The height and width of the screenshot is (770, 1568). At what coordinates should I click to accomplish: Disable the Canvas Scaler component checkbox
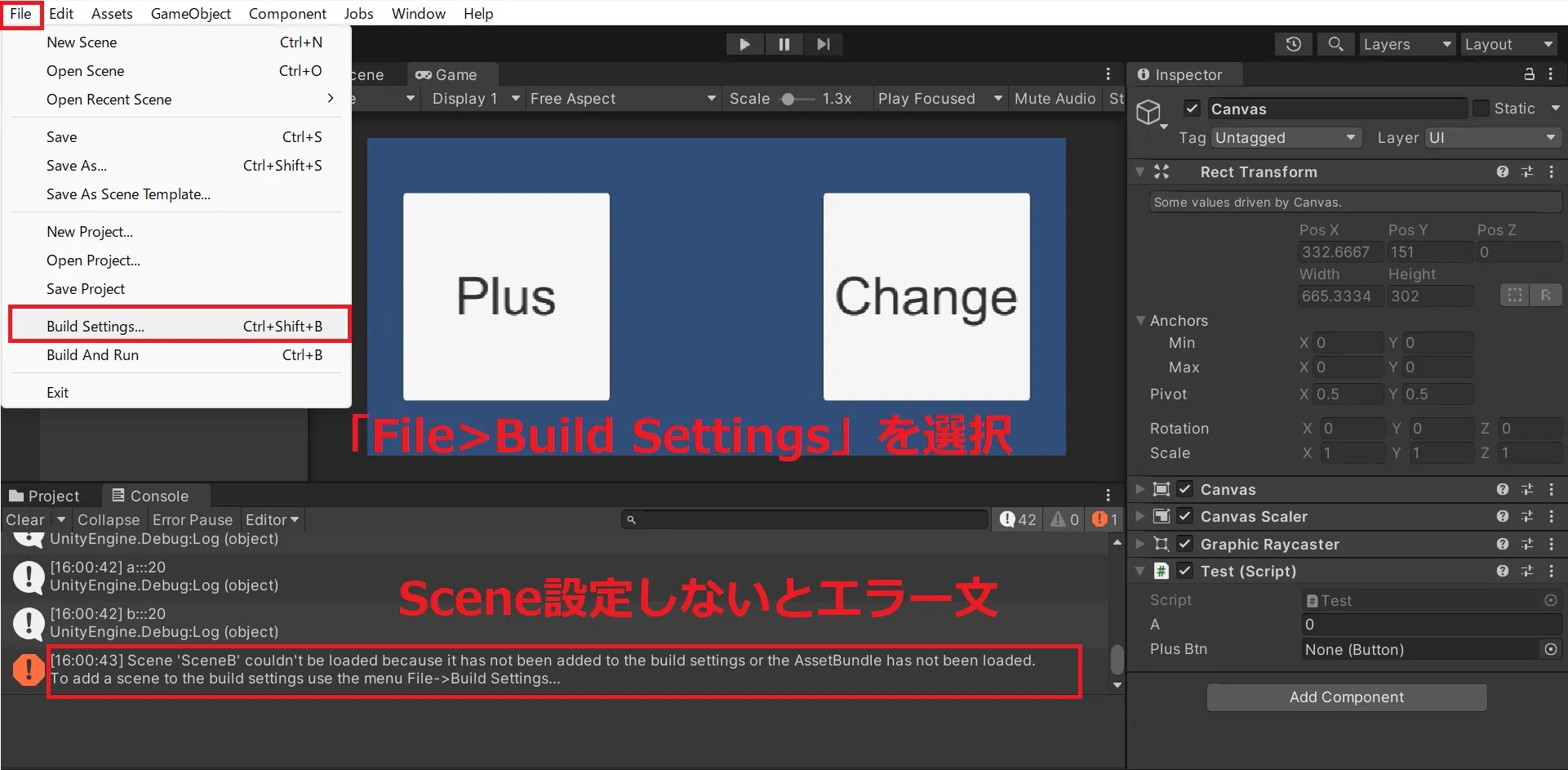(1185, 516)
